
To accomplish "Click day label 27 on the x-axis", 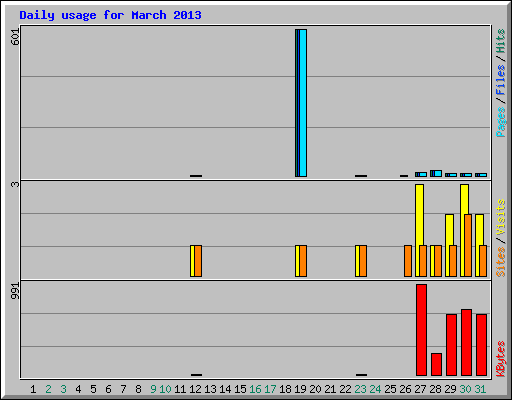I will (x=420, y=389).
